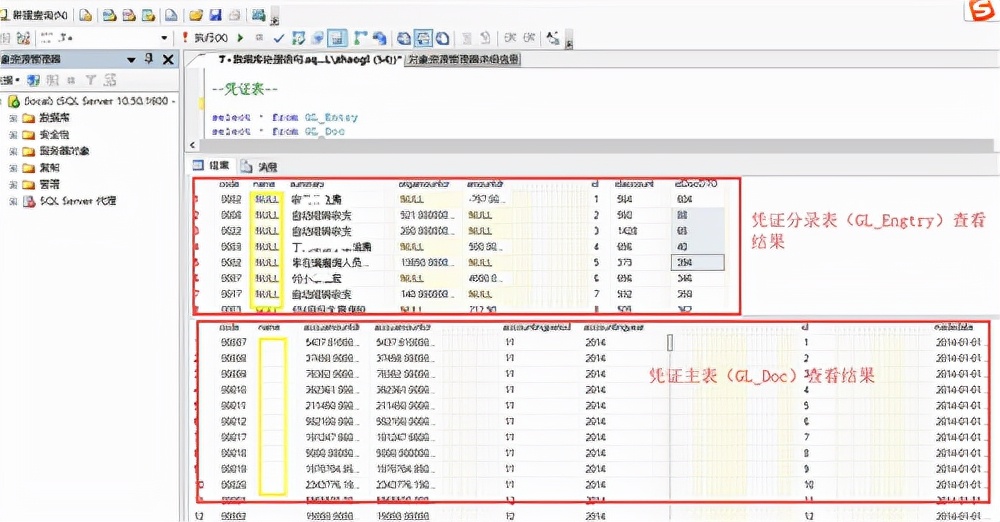Toggle the Object Explorer auto-hide pin
Image resolution: width=1000 pixels, height=522 pixels.
coord(149,59)
